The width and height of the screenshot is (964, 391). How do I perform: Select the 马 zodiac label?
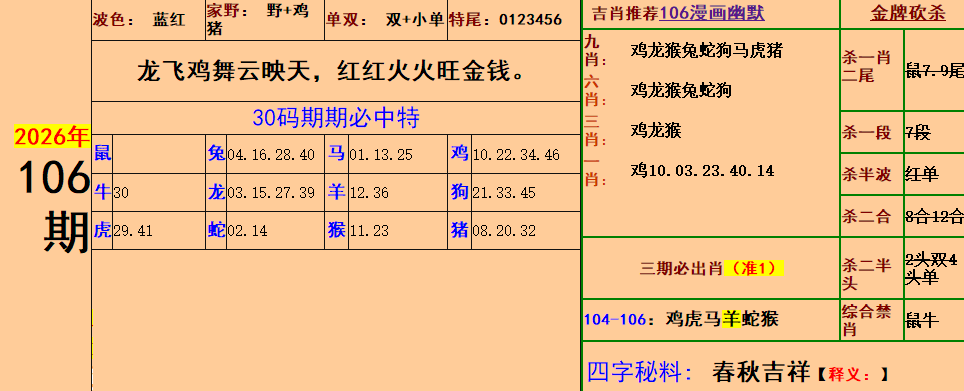[336, 153]
